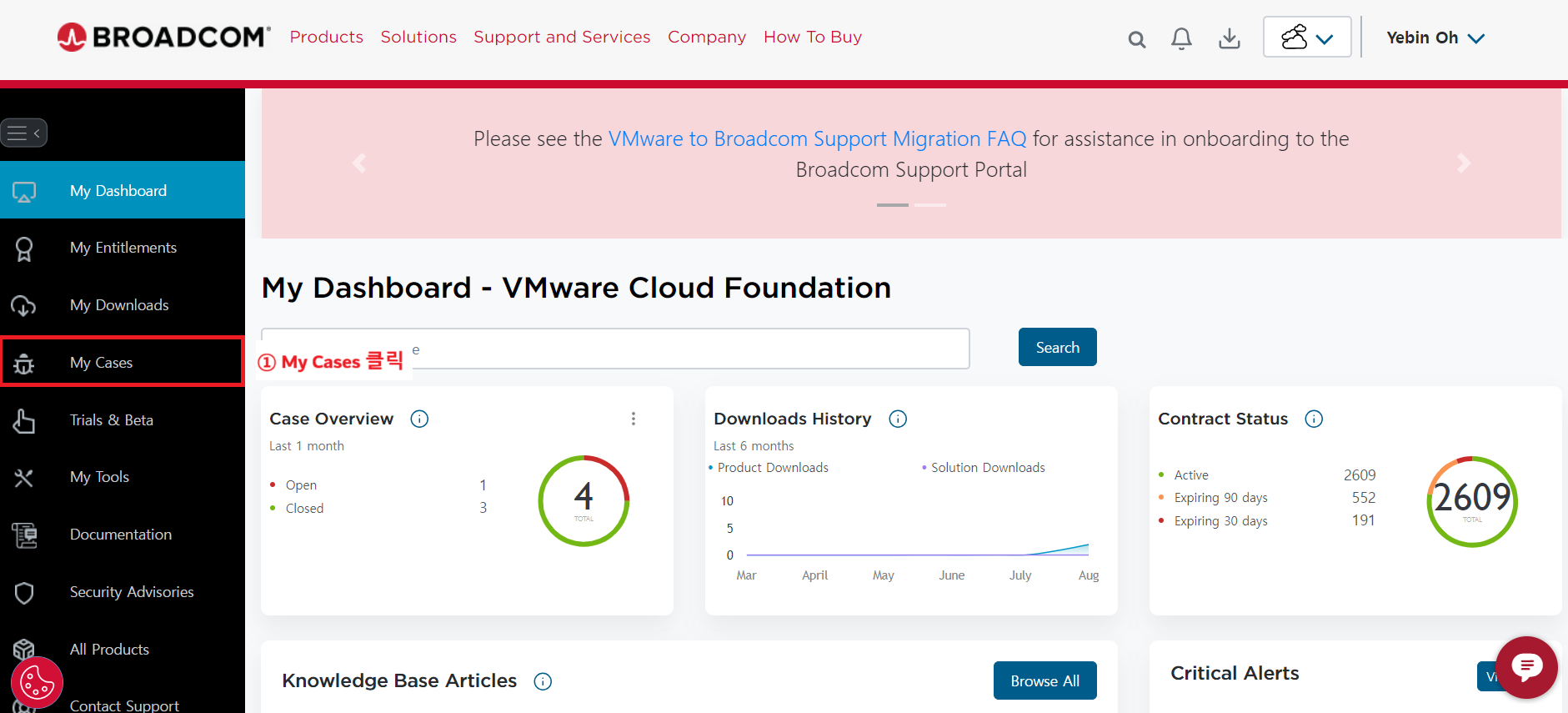
Task: Select My Entitlements in the sidebar
Action: tap(123, 248)
